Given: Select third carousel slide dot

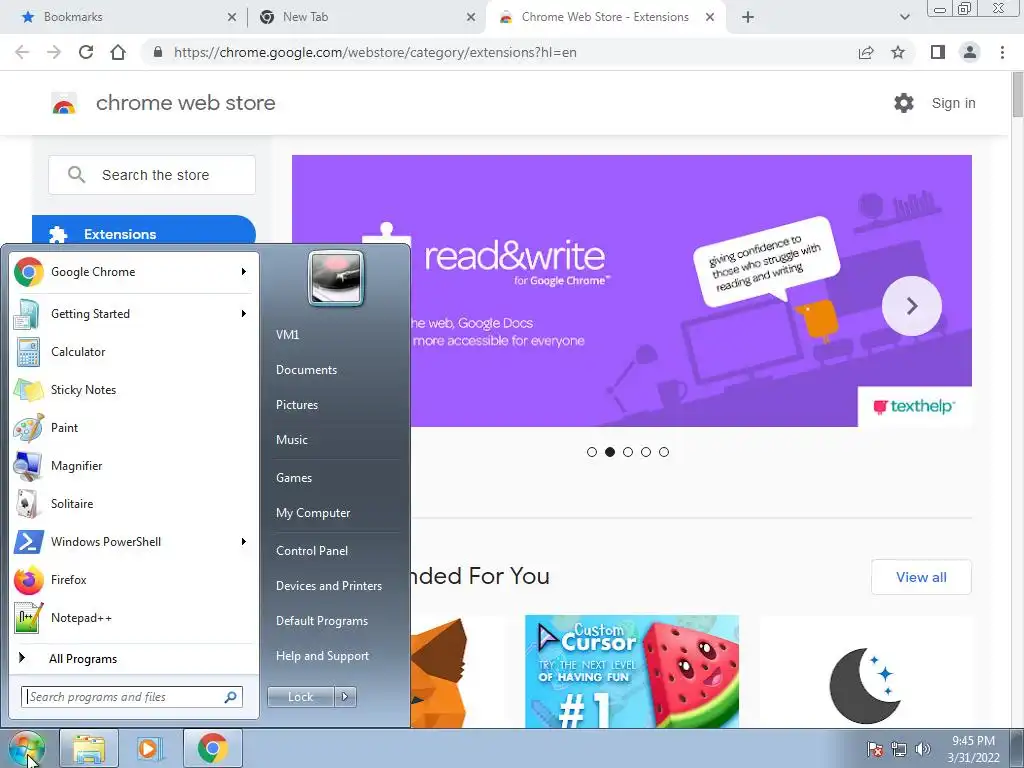Looking at the screenshot, I should [628, 452].
